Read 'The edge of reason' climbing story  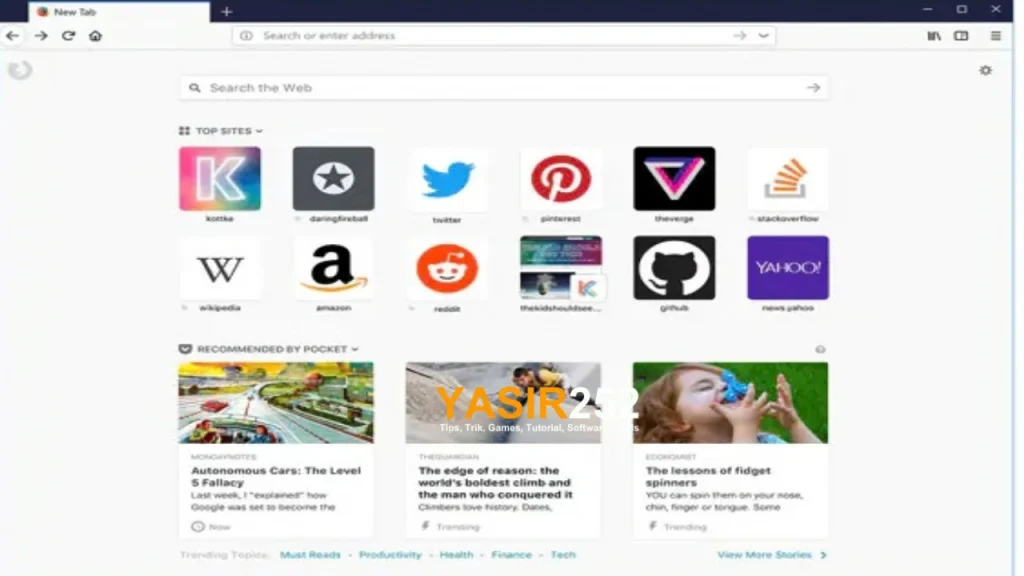click(x=496, y=482)
